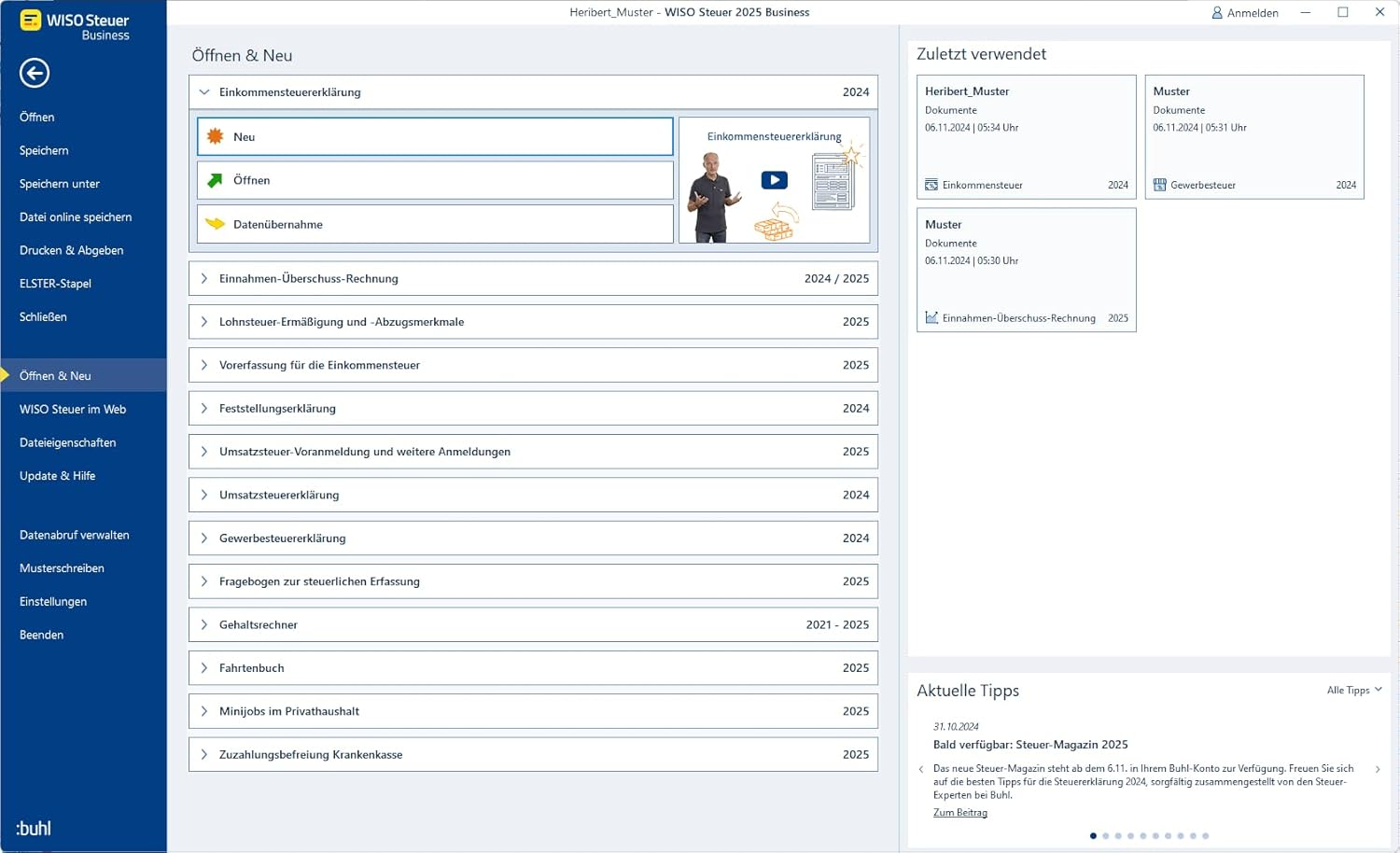Open recent file Heribert_Muster Einkommensteuer
Viewport: 1400px width, 853px height.
coord(1027,137)
